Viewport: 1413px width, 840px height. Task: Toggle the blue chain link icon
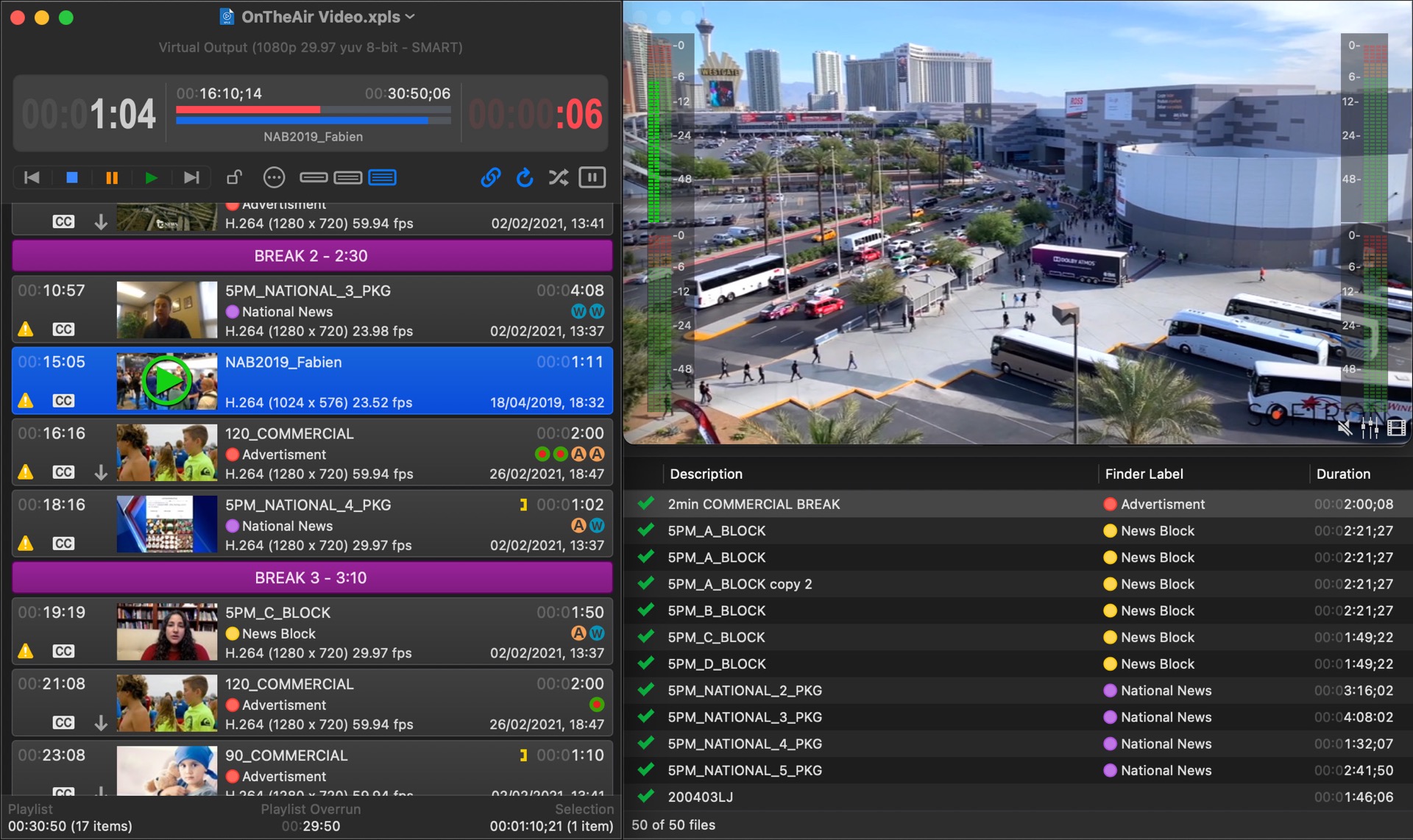(491, 177)
